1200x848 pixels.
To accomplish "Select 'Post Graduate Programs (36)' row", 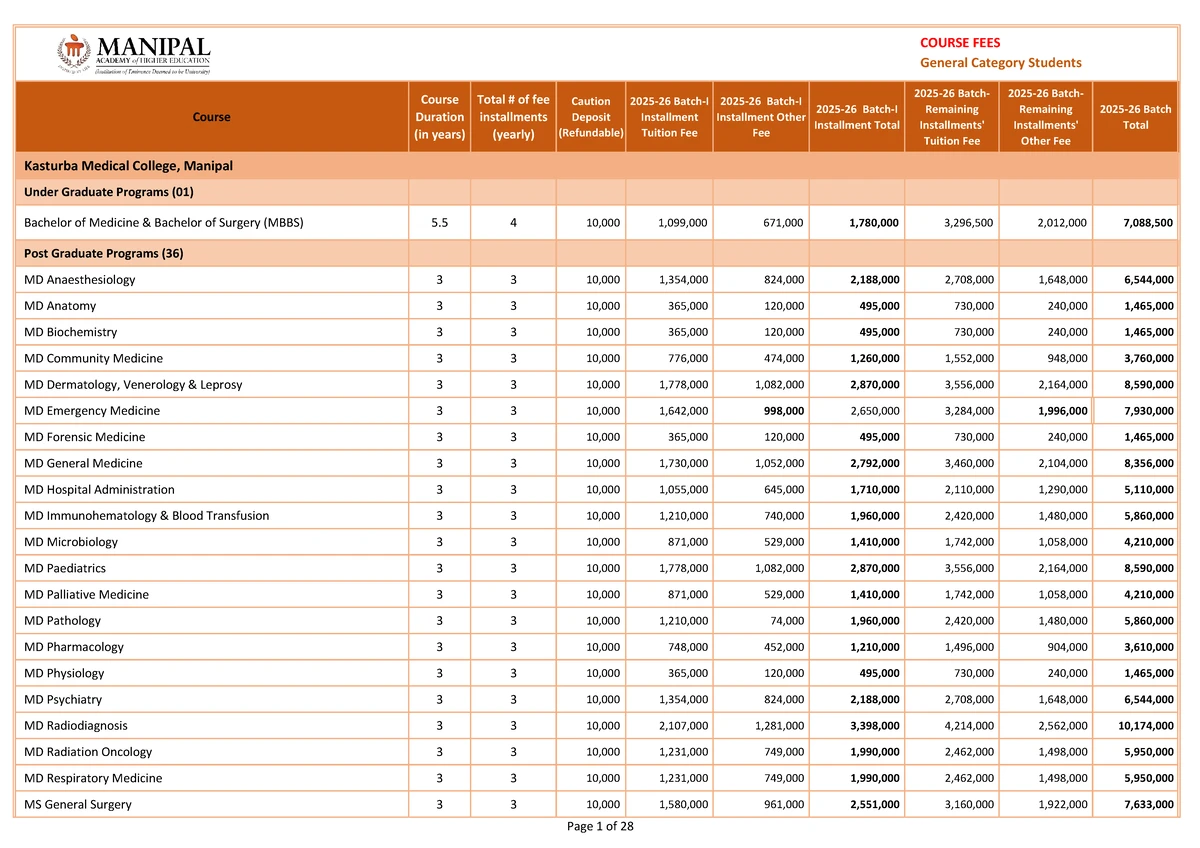I will (597, 253).
